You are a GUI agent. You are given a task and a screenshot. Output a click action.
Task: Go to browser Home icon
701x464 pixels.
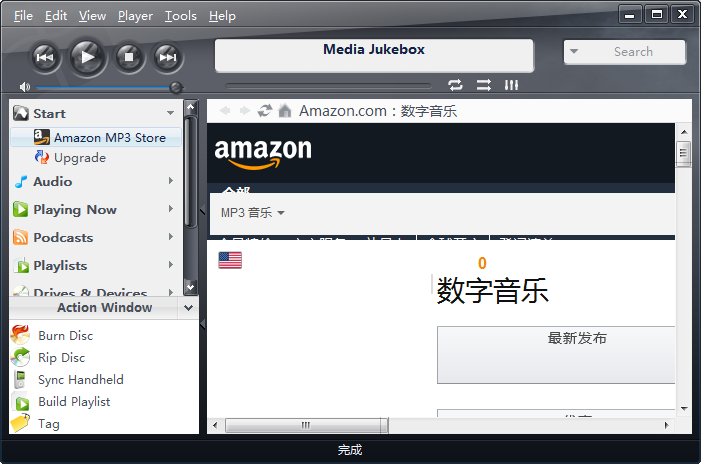(x=285, y=110)
